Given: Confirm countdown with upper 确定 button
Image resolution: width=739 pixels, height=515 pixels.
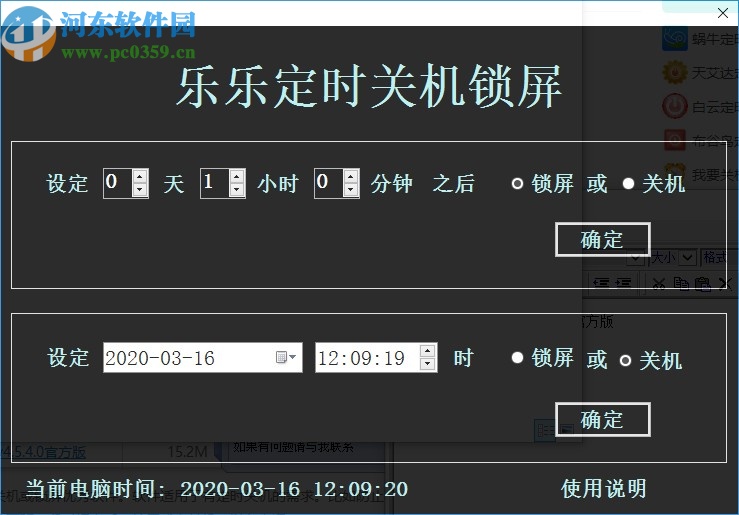Looking at the screenshot, I should (602, 240).
